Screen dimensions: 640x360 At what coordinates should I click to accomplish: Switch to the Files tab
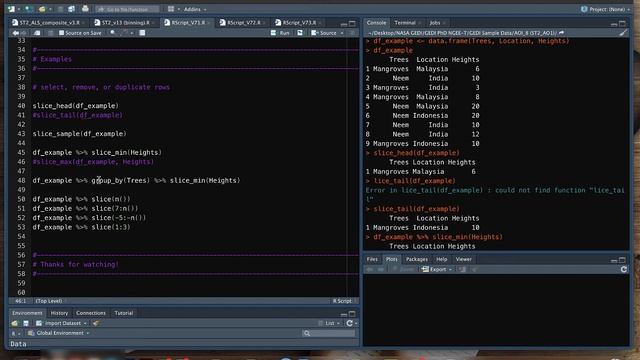[372, 259]
